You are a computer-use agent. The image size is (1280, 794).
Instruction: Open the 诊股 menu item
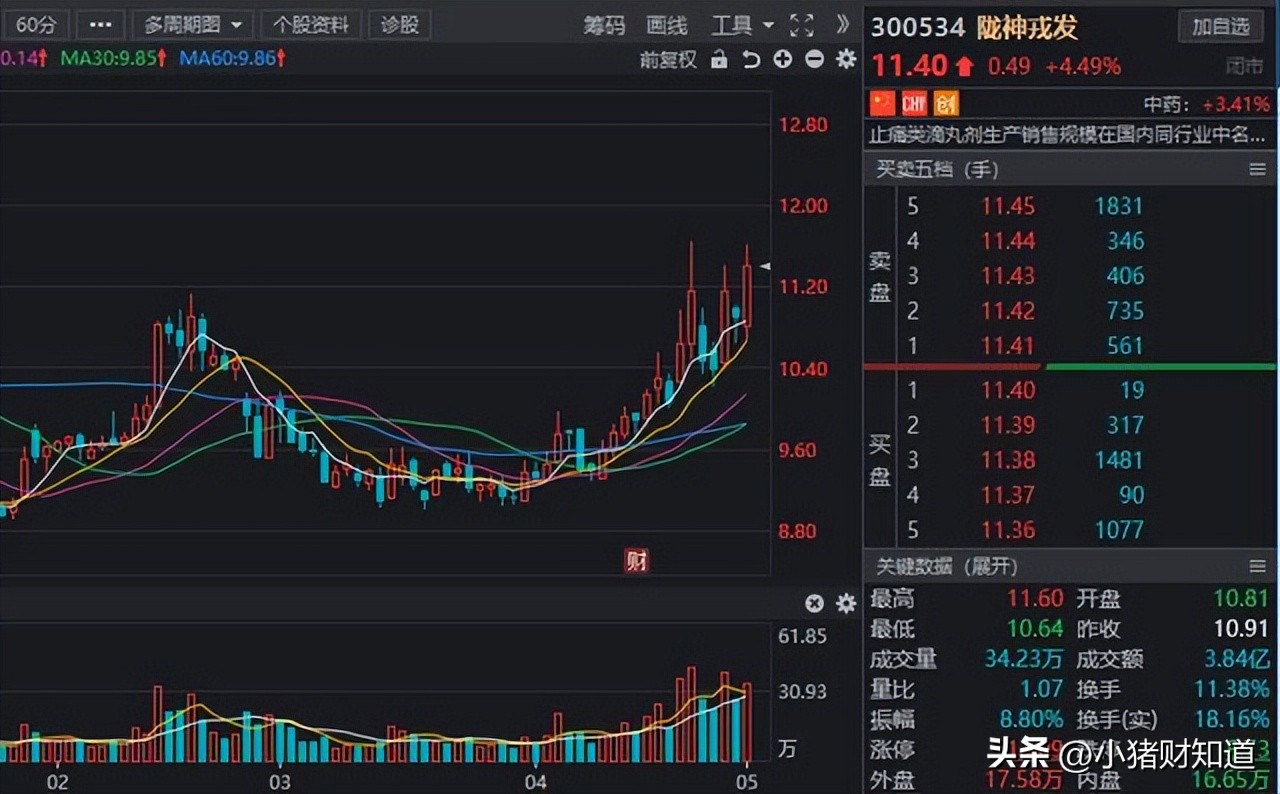(400, 24)
